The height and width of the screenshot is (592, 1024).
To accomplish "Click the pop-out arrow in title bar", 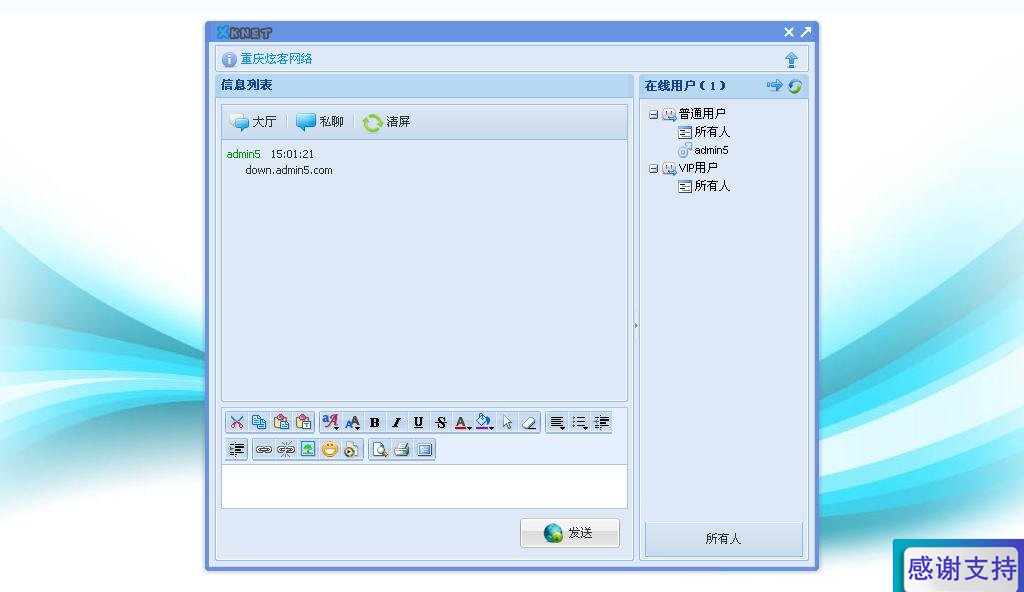I will pos(806,31).
